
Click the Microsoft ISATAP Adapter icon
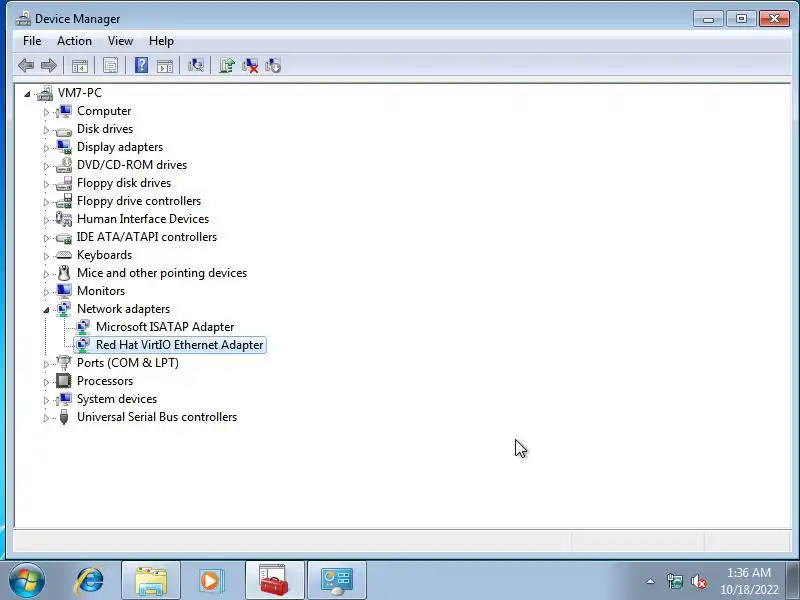[83, 327]
